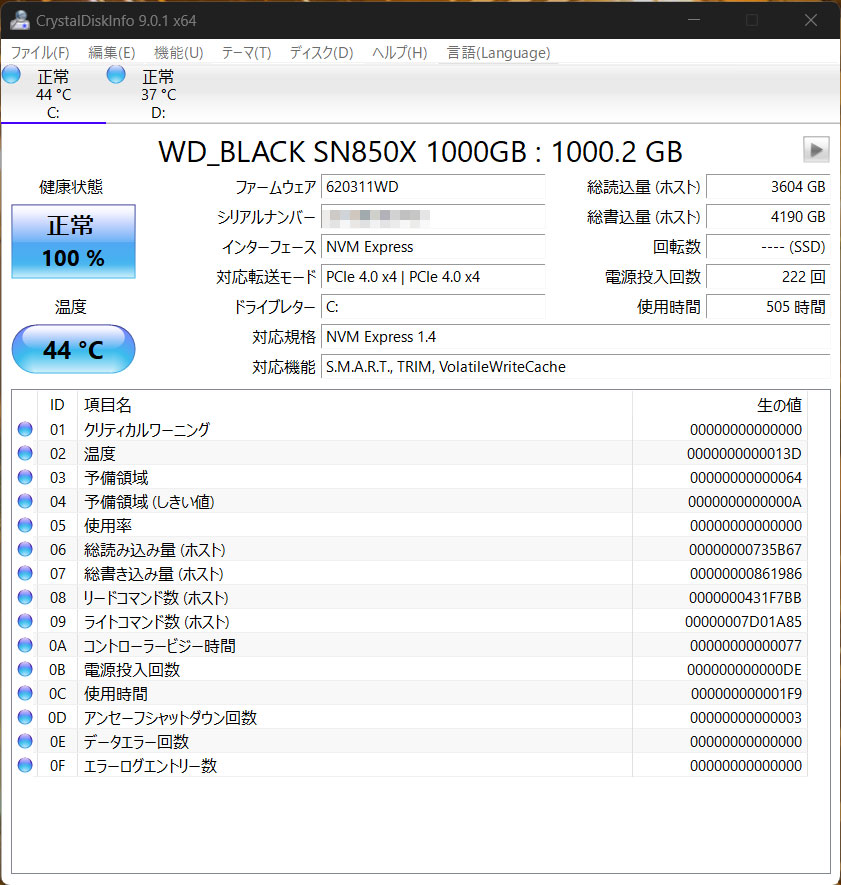
Task: Click the CrystalDiskInfo app icon in title bar
Action: click(20, 20)
